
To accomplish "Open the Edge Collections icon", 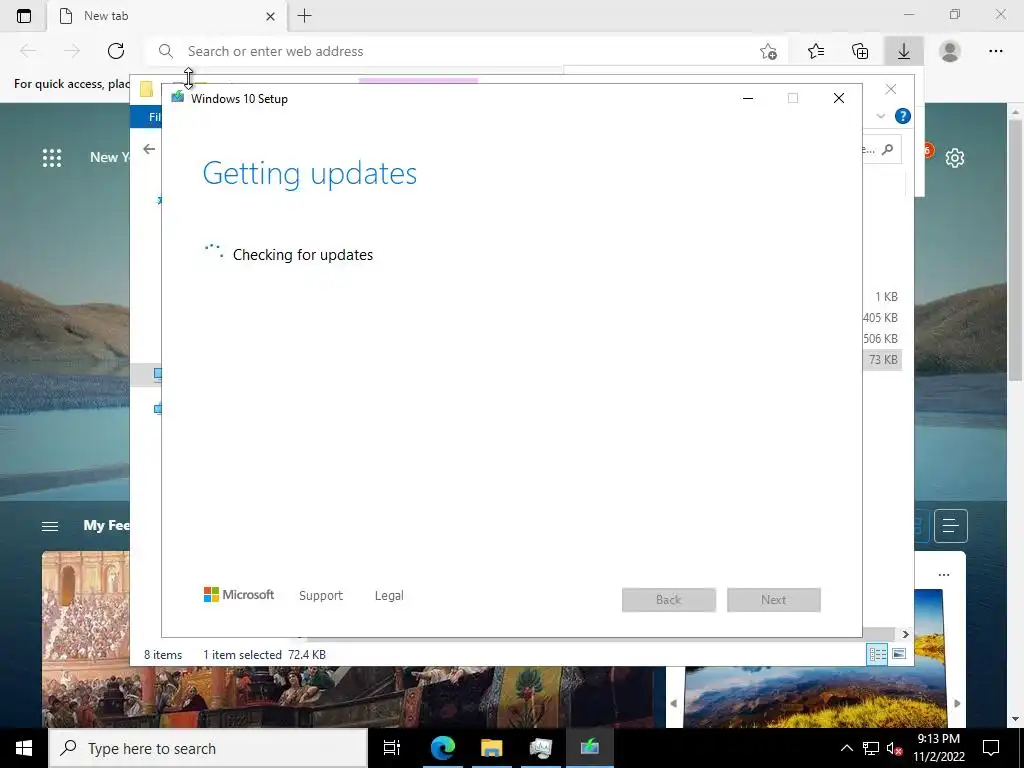I will point(860,51).
